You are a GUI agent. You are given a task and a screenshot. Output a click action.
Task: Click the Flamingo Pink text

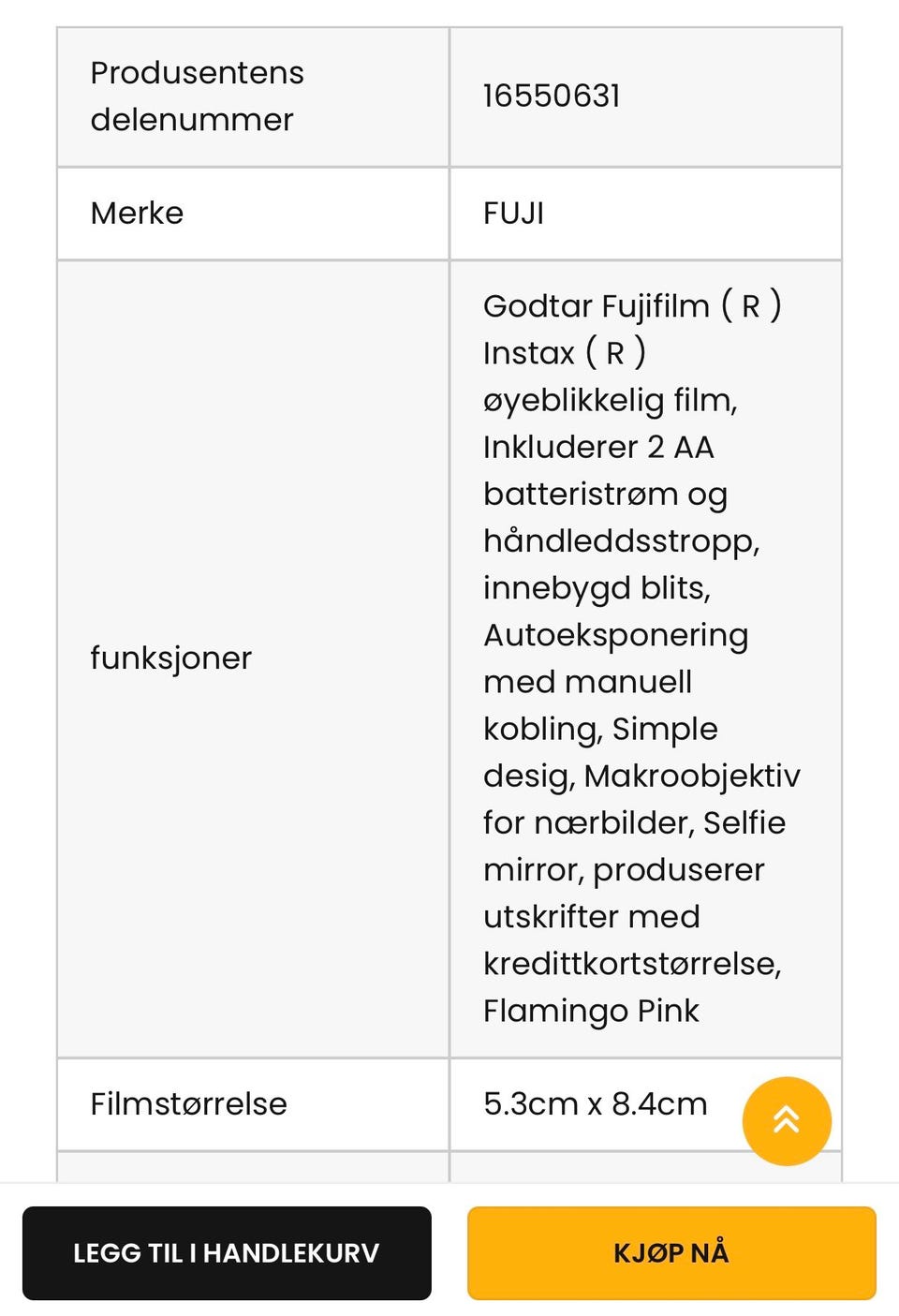[x=591, y=1011]
